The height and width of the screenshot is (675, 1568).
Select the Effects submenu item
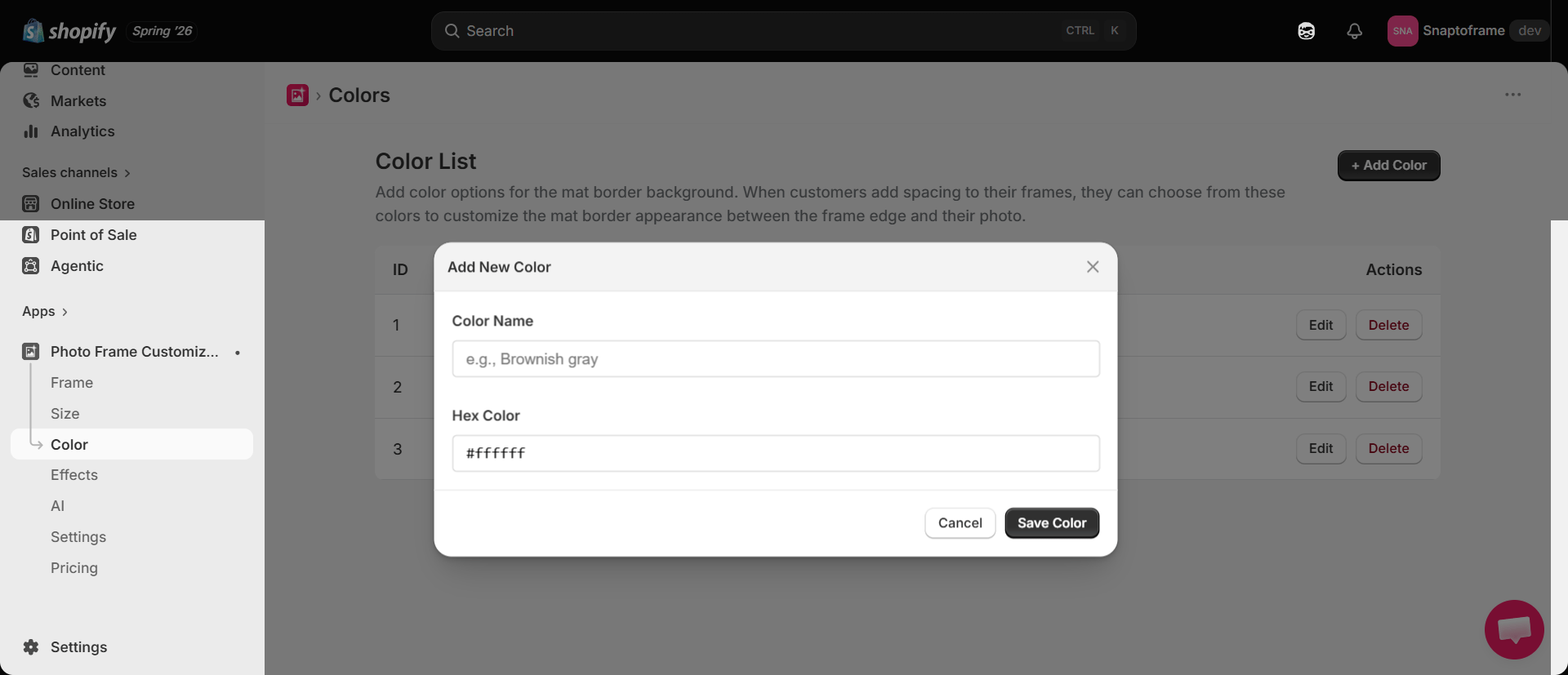pyautogui.click(x=74, y=475)
